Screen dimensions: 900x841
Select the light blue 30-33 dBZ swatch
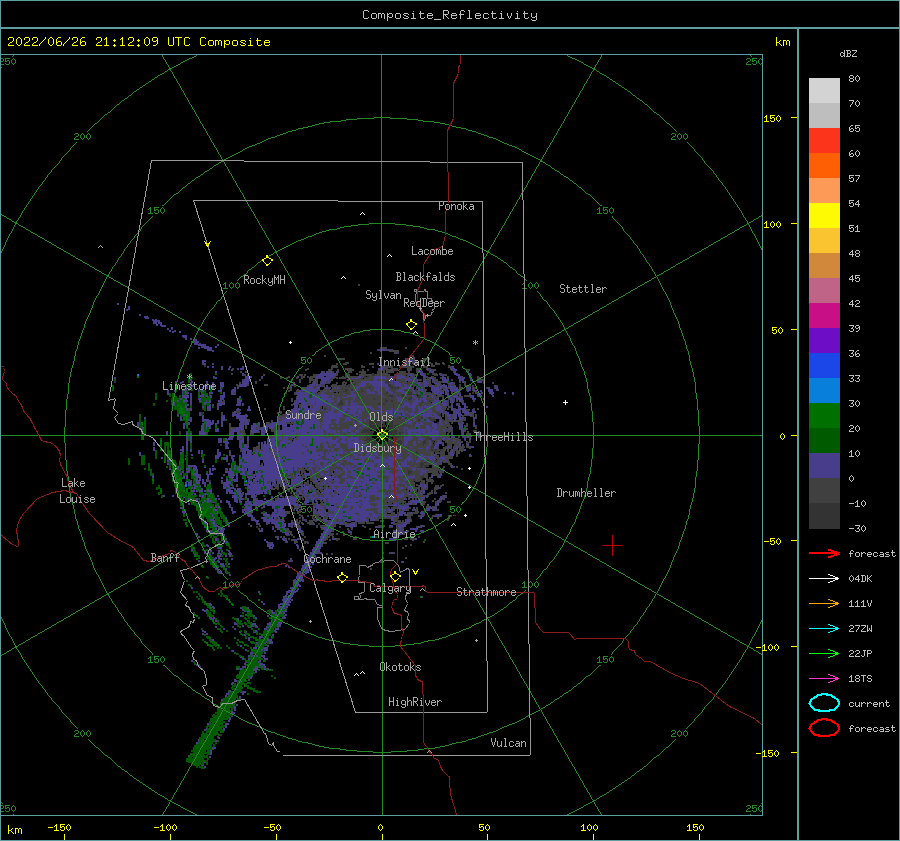[824, 390]
